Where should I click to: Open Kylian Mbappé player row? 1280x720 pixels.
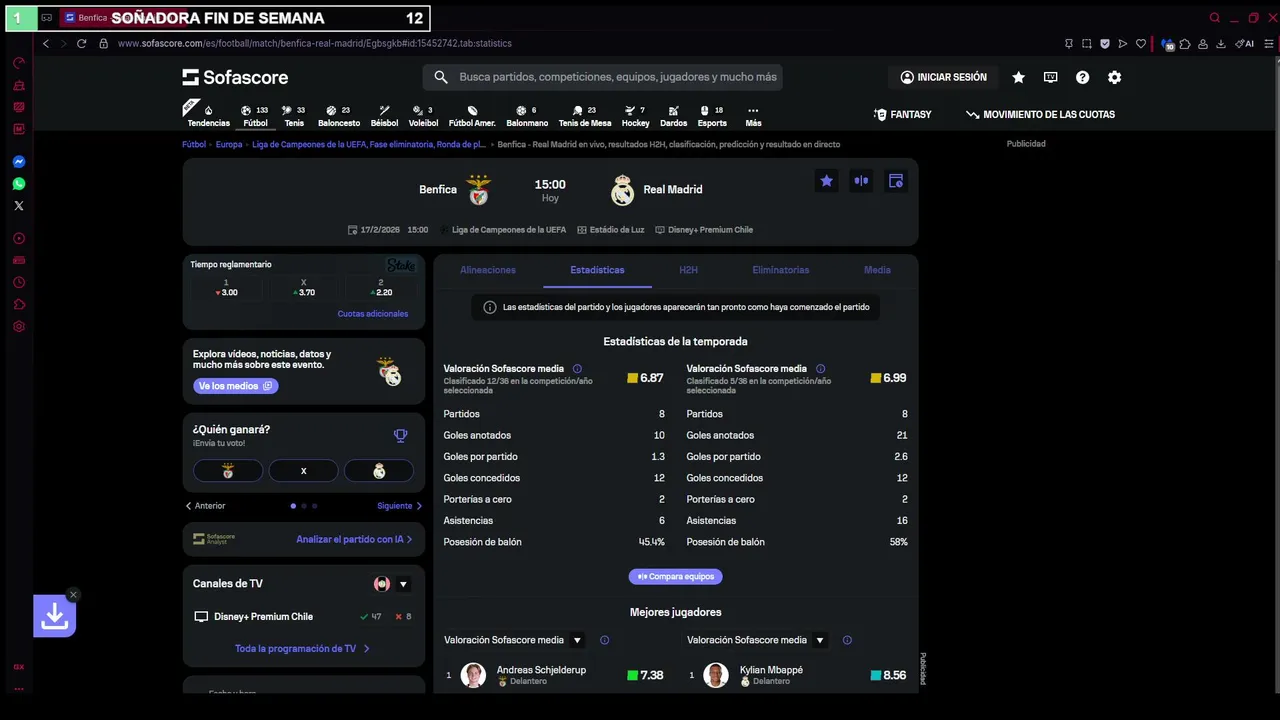797,675
